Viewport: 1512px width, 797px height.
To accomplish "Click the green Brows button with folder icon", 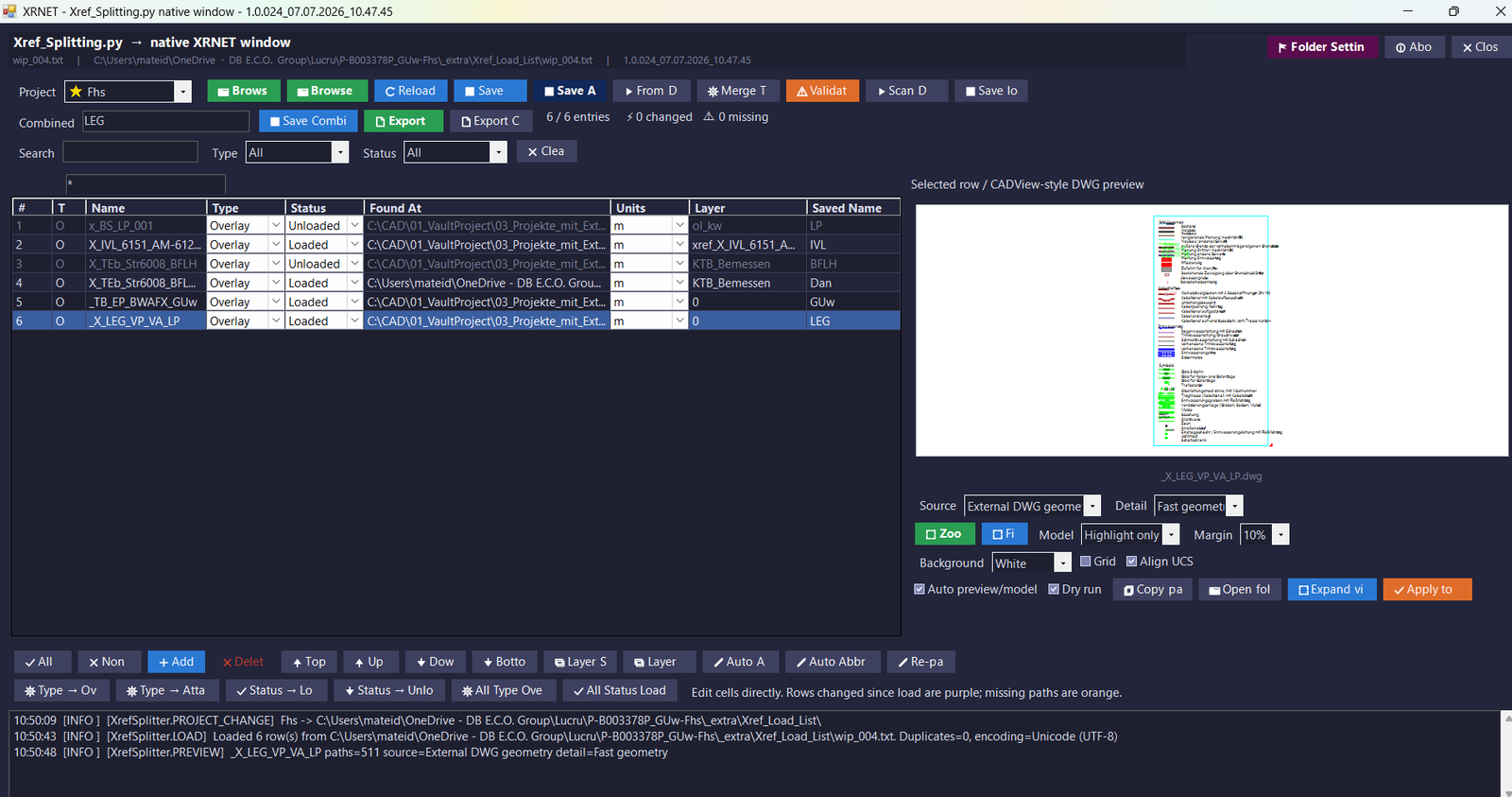I will (244, 91).
